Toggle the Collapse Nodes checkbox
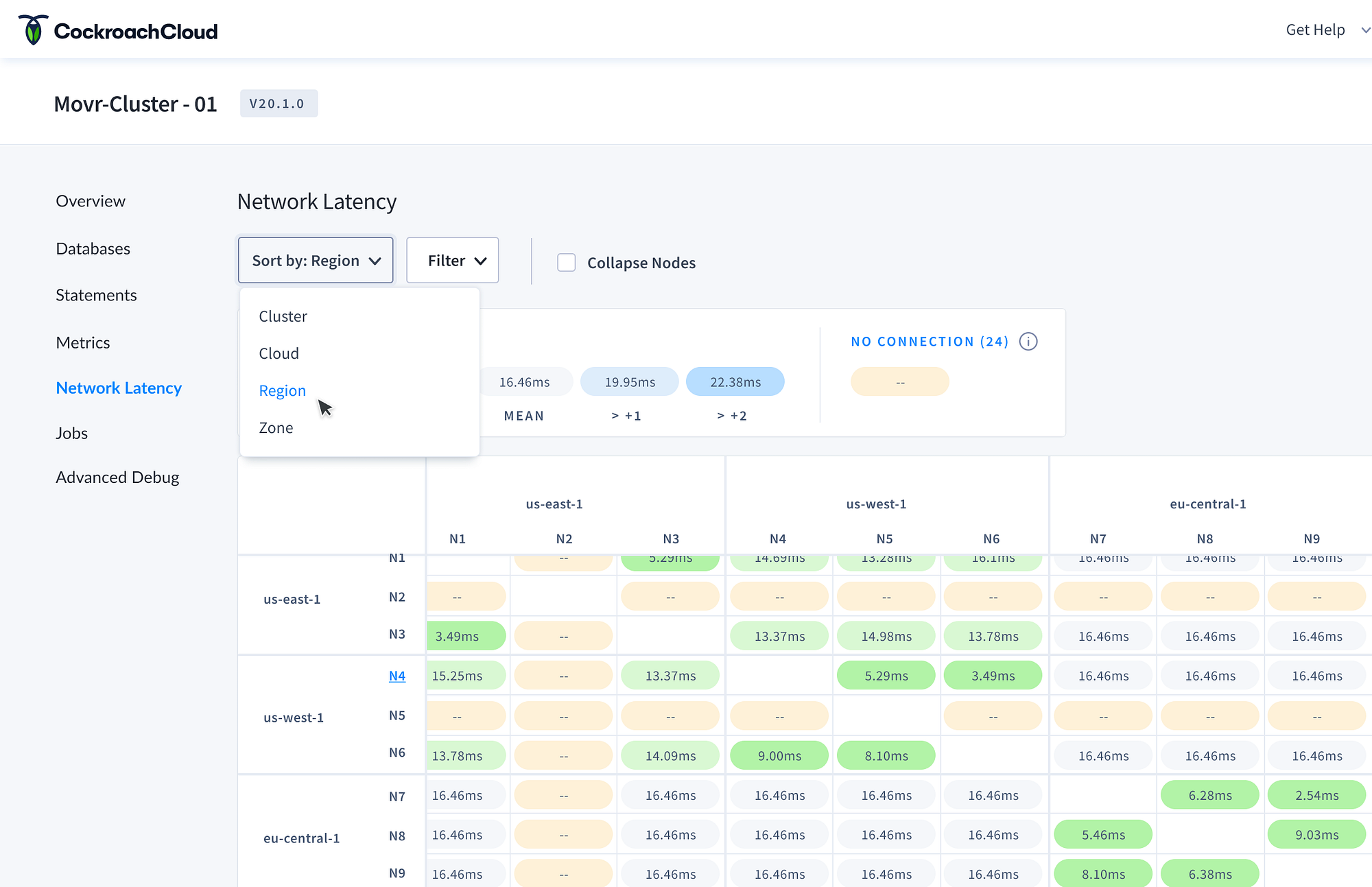The height and width of the screenshot is (887, 1372). [567, 262]
